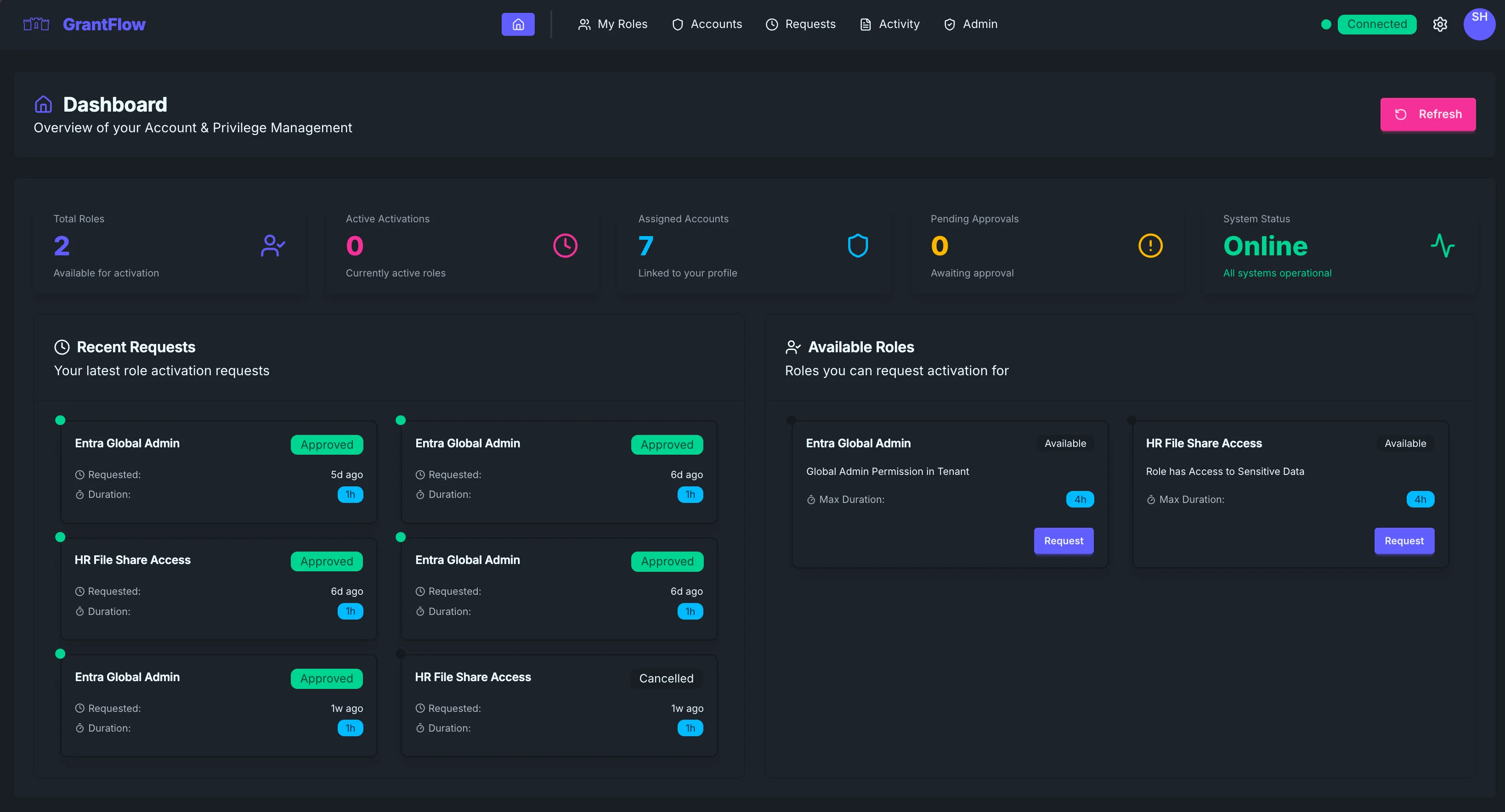Click the 5d ago Entra Global Admin request card
The height and width of the screenshot is (812, 1505).
pos(219,471)
